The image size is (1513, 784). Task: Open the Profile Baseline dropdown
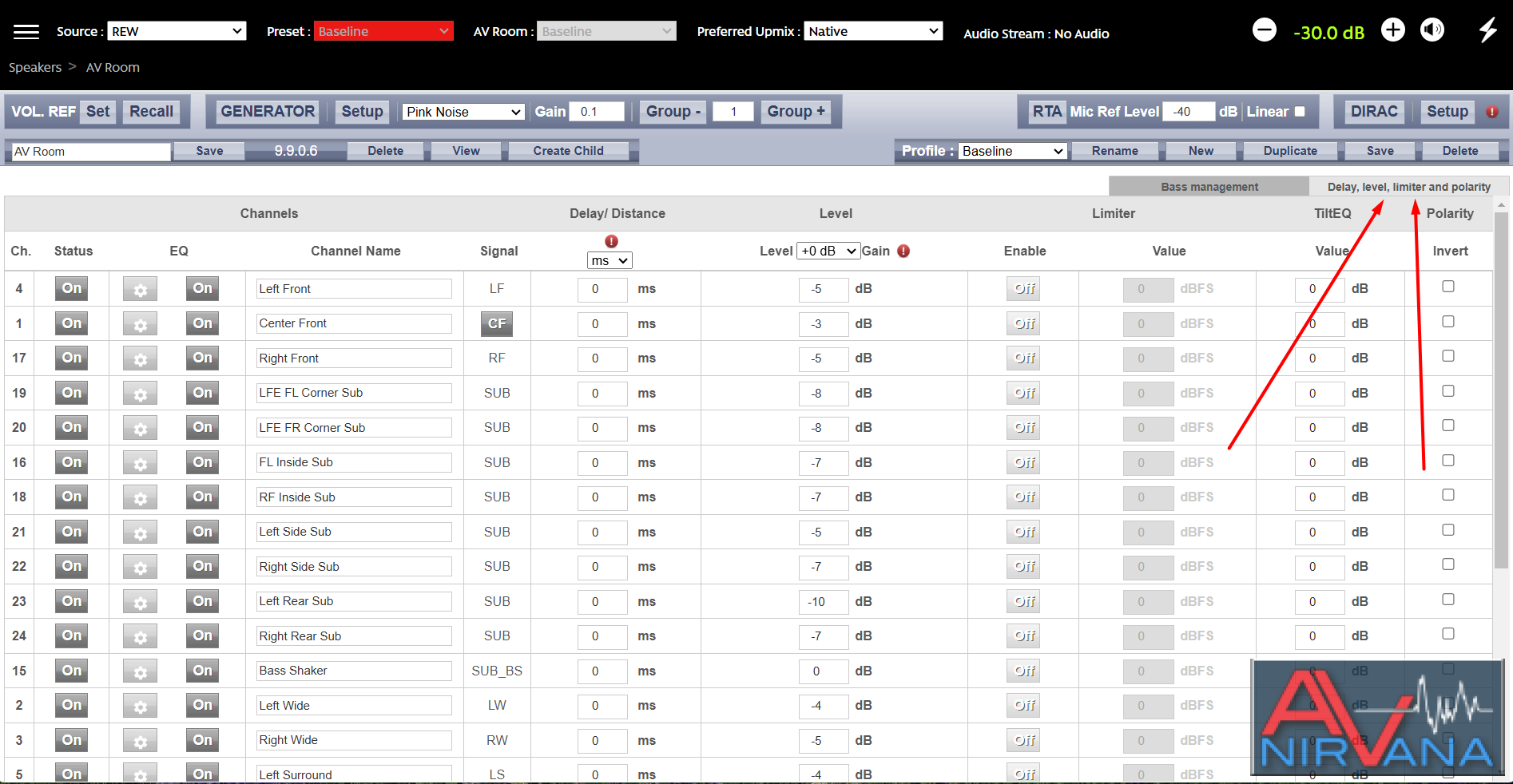point(1012,151)
